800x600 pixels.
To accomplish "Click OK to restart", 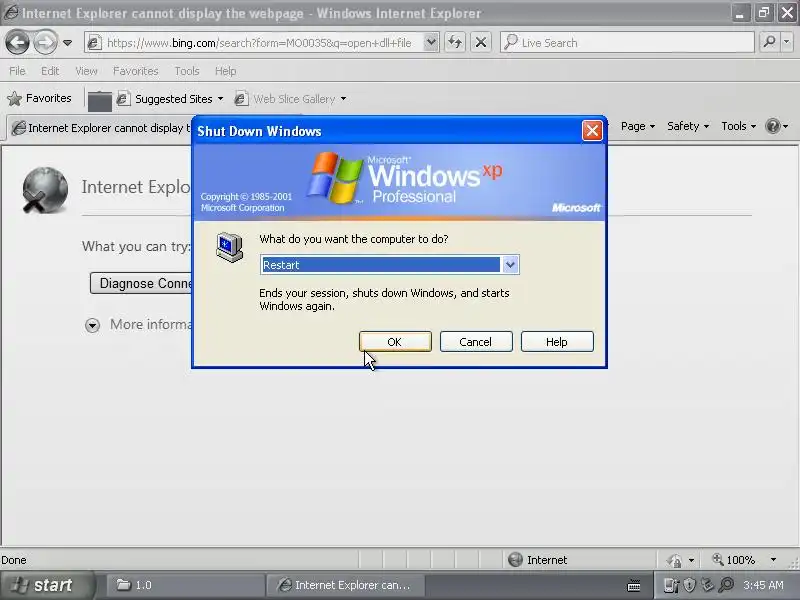I will coord(395,342).
